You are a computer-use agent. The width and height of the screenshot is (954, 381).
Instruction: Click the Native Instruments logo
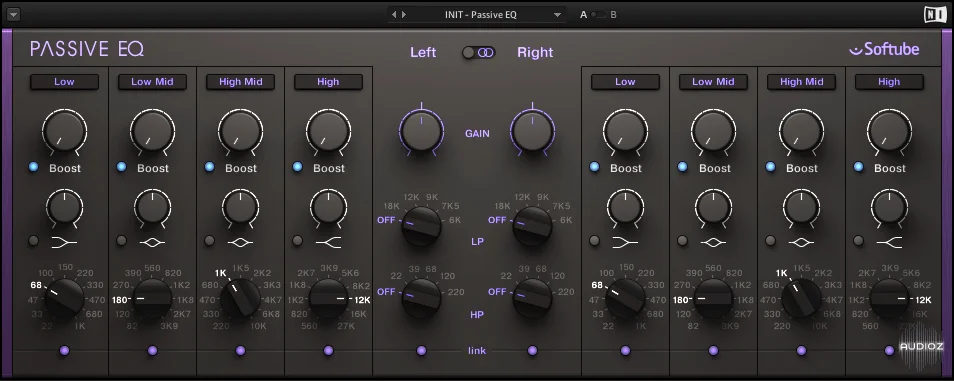click(934, 14)
